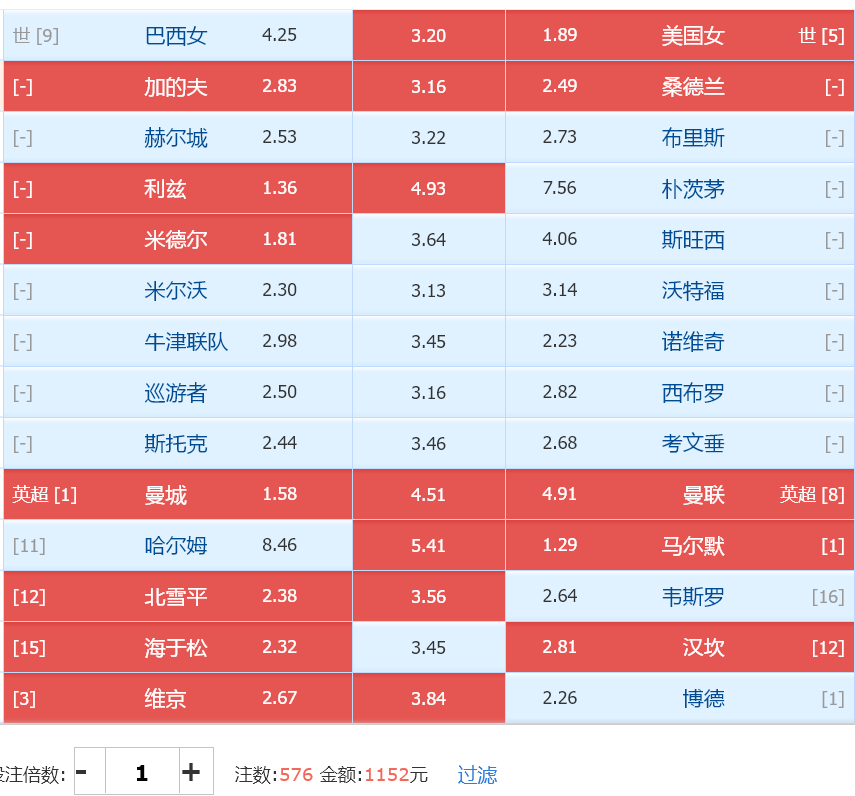Deselect 米德尔 home win odds 1.81
Viewport: 855px width, 796px height.
(x=178, y=239)
